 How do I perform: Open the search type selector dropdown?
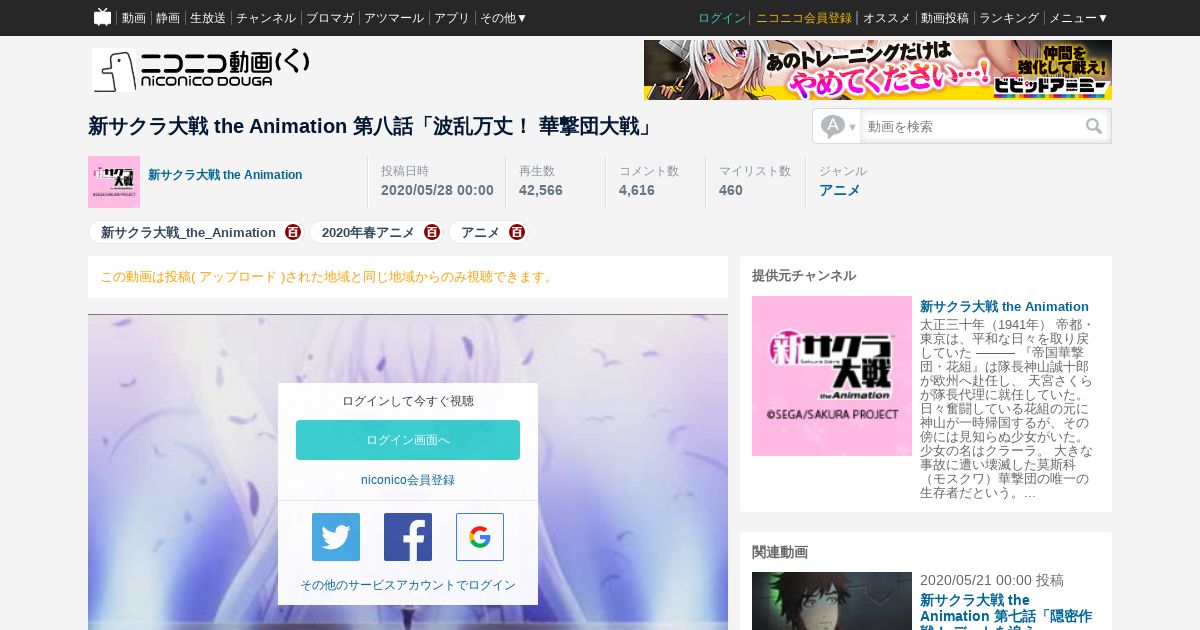pos(838,127)
